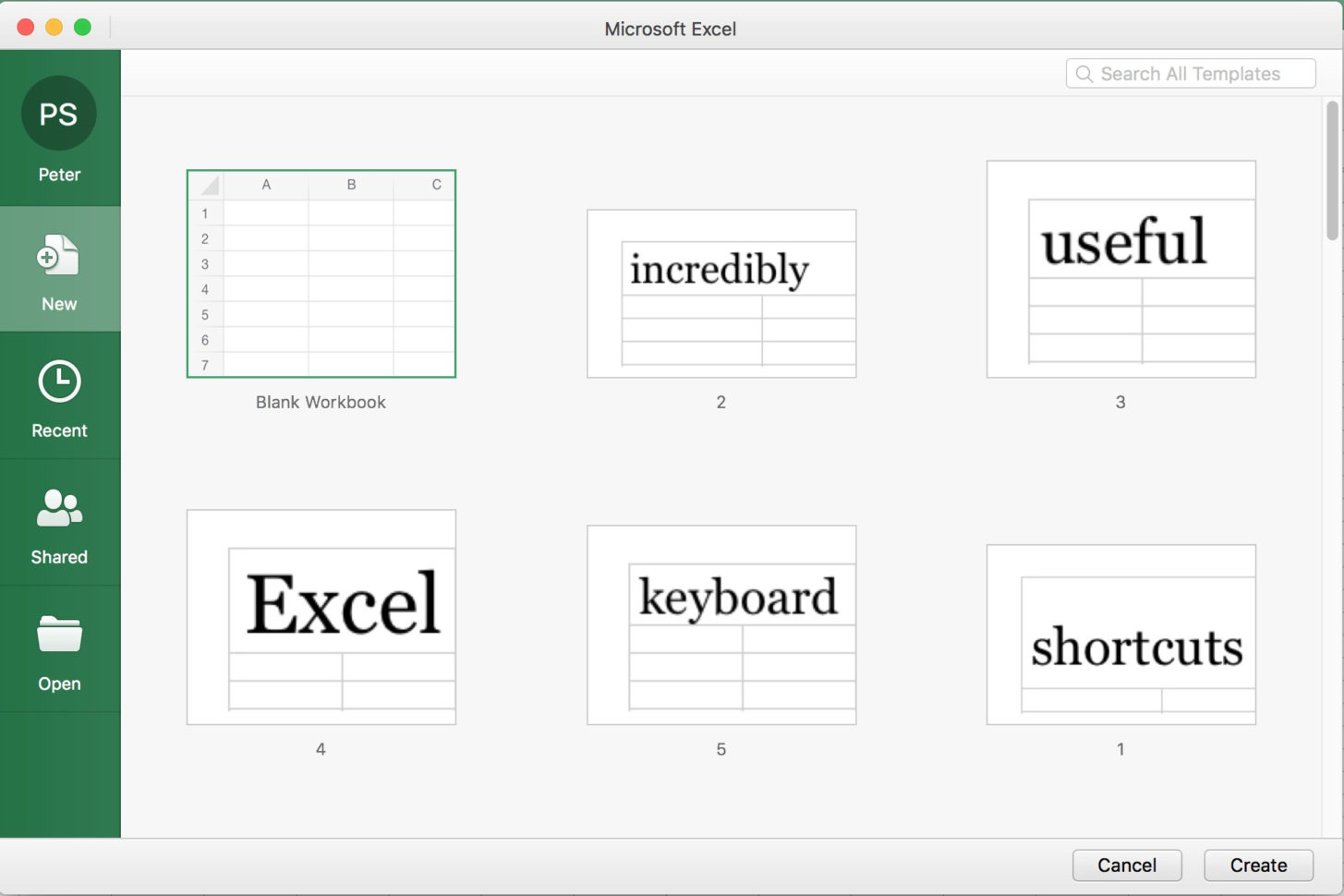Click the 'Peter' user name label
The image size is (1344, 896).
click(59, 175)
